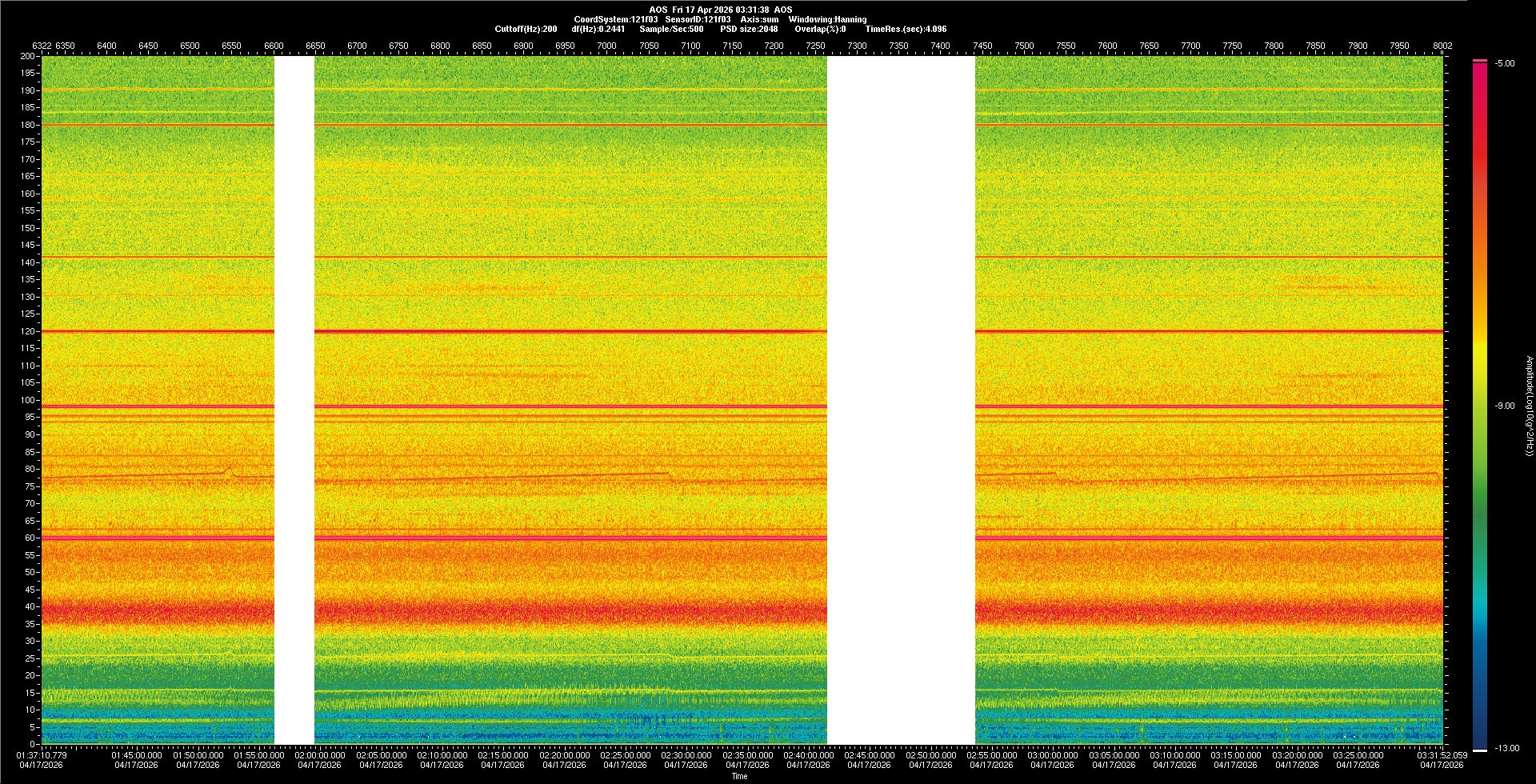This screenshot has height=784, width=1536.
Task: Click the start timestamp 01:37:10.779
Action: click(x=42, y=754)
